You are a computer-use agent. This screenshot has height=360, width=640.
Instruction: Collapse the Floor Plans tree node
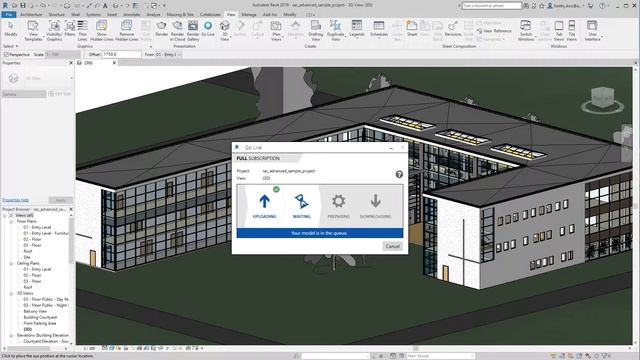(11, 221)
